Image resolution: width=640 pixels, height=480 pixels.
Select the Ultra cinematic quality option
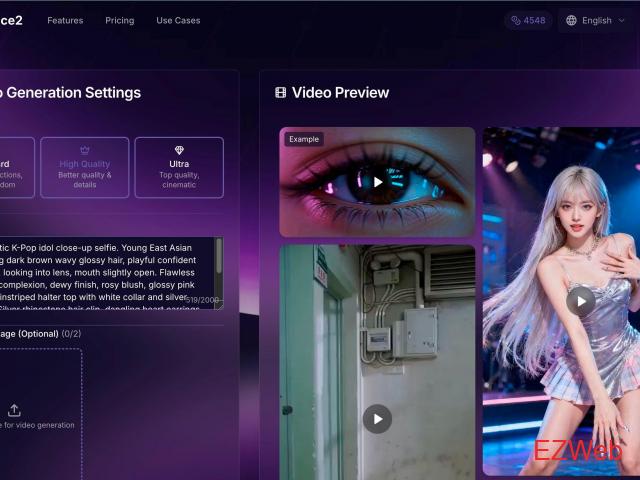[x=179, y=167]
